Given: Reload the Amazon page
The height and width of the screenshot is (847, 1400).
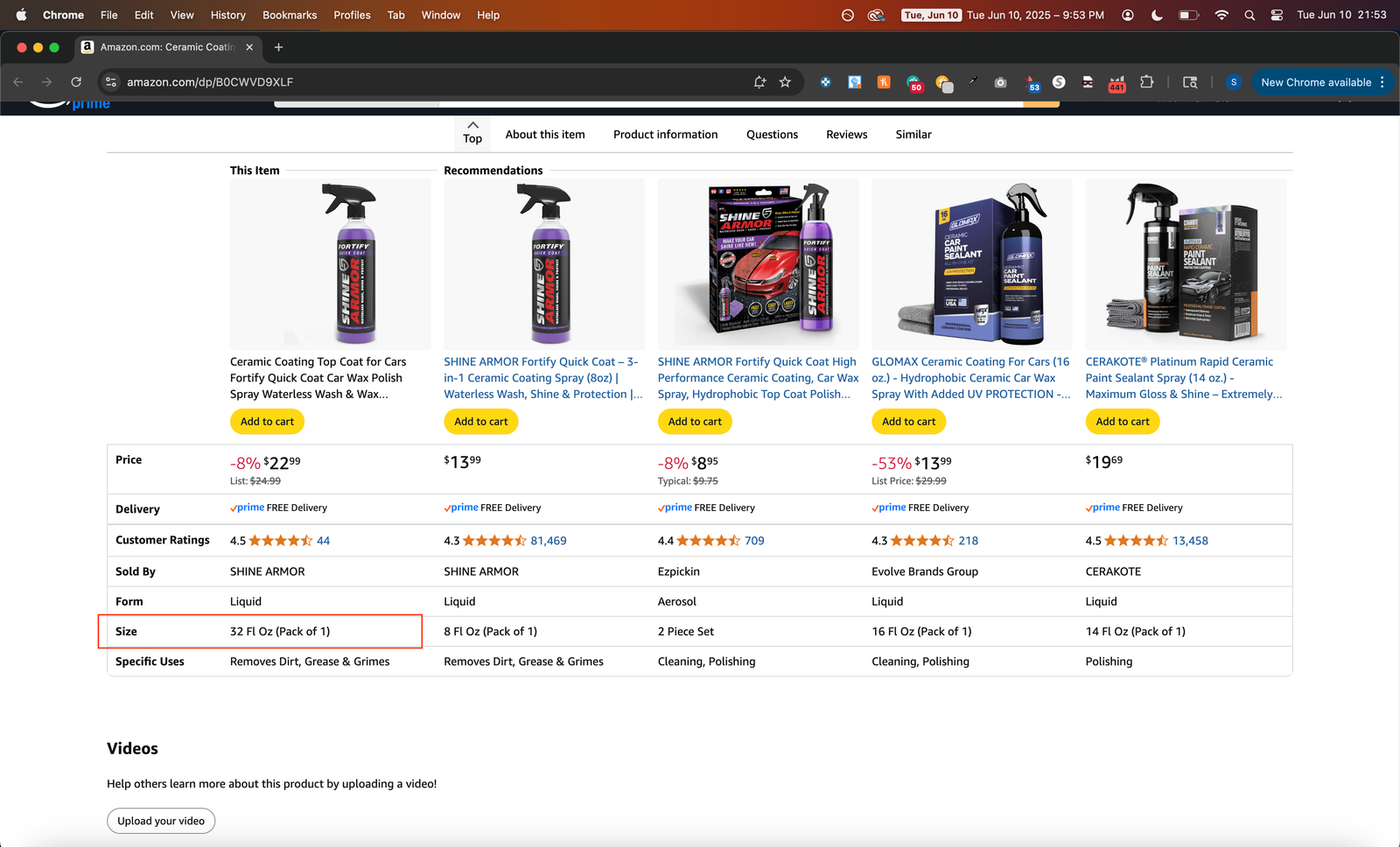Looking at the screenshot, I should coord(76,82).
